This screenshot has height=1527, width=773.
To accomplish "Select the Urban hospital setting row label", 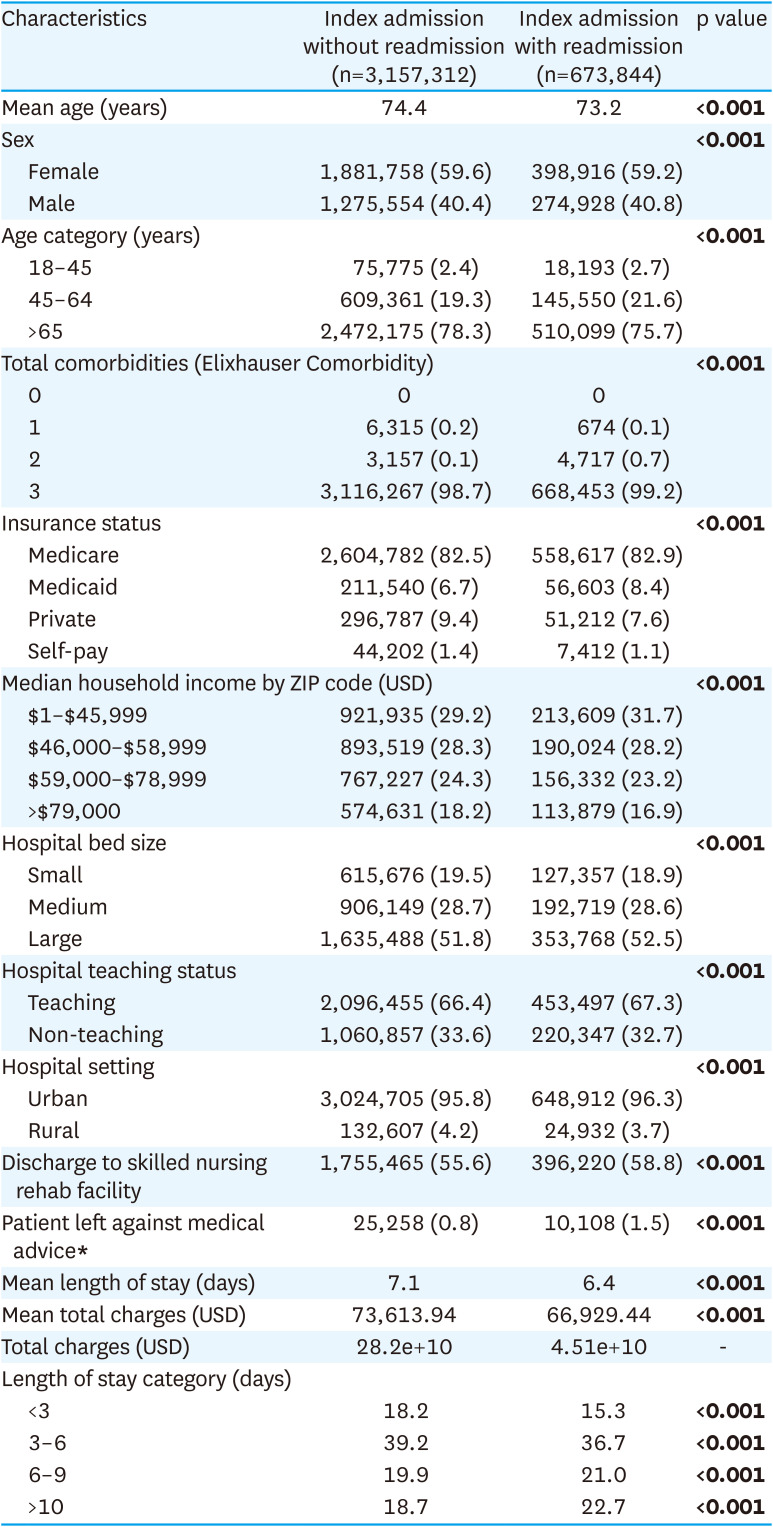I will (58, 1099).
